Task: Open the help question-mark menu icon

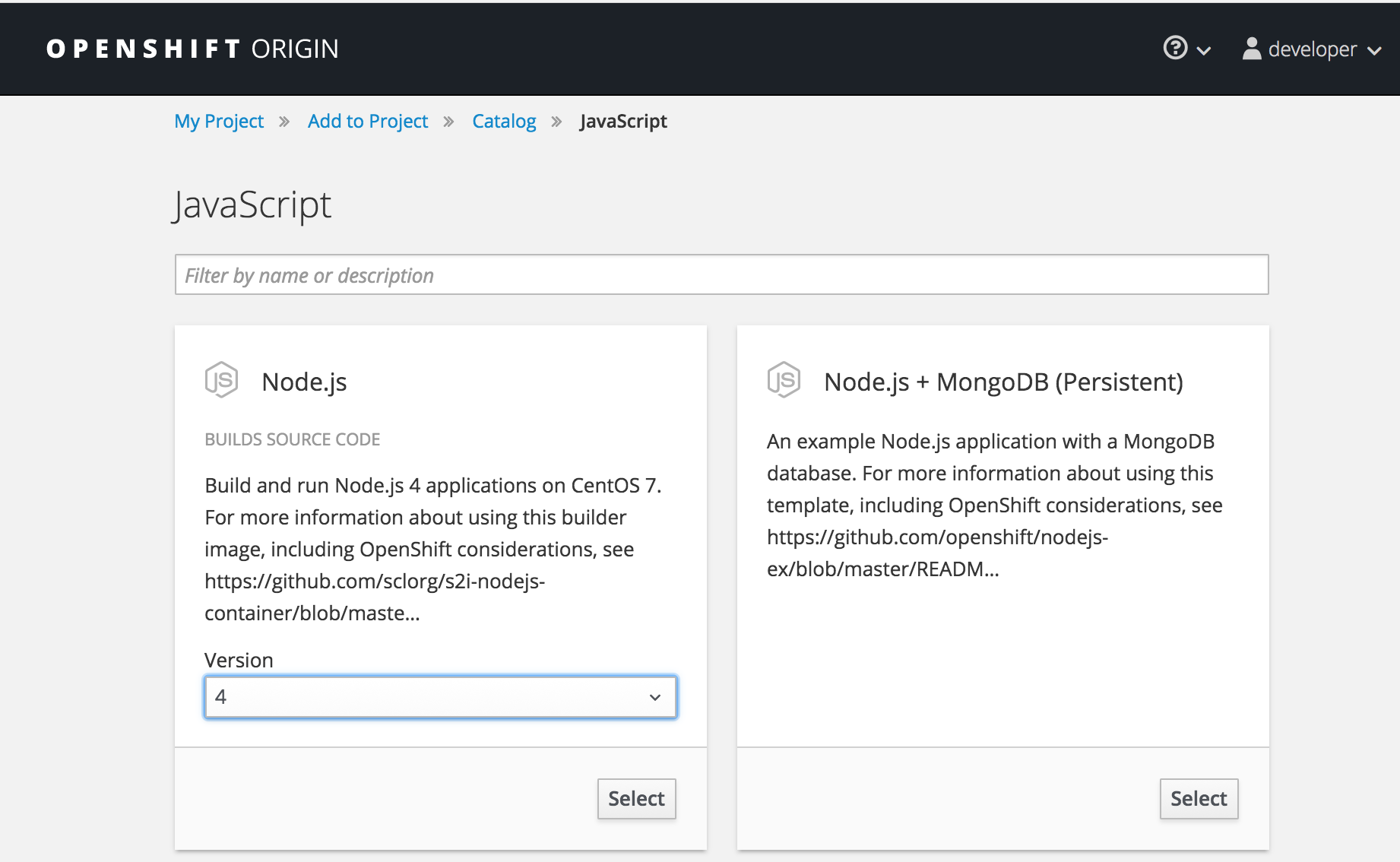Action: click(1175, 48)
